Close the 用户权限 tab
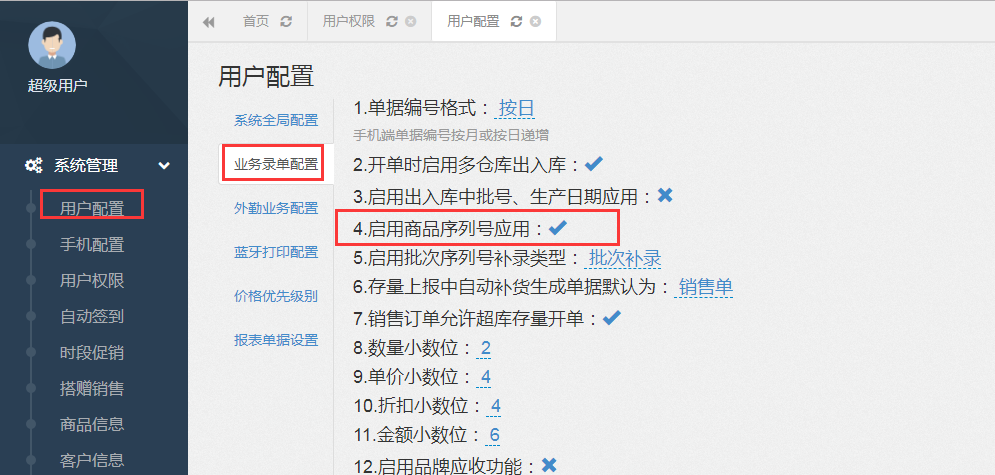Image resolution: width=995 pixels, height=475 pixels. pyautogui.click(x=411, y=22)
